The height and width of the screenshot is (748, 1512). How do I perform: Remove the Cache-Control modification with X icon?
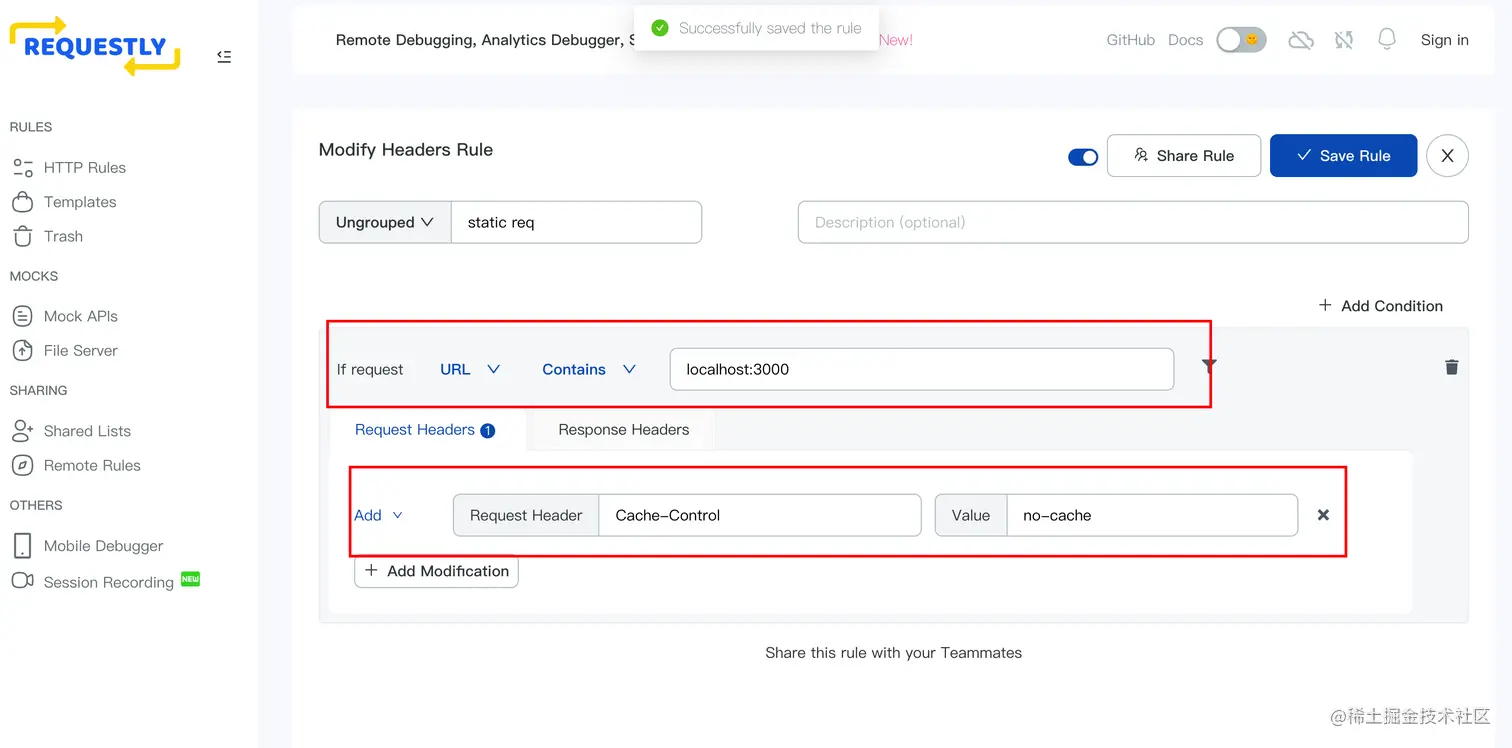pyautogui.click(x=1323, y=515)
